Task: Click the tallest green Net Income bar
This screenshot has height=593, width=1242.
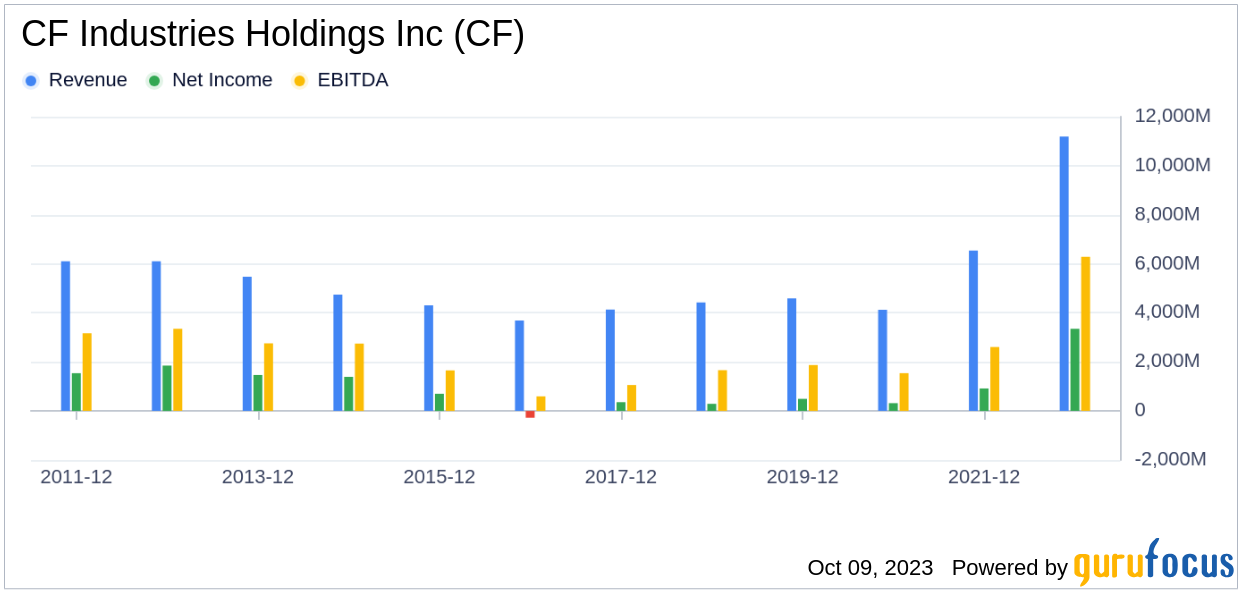Action: tap(1075, 370)
